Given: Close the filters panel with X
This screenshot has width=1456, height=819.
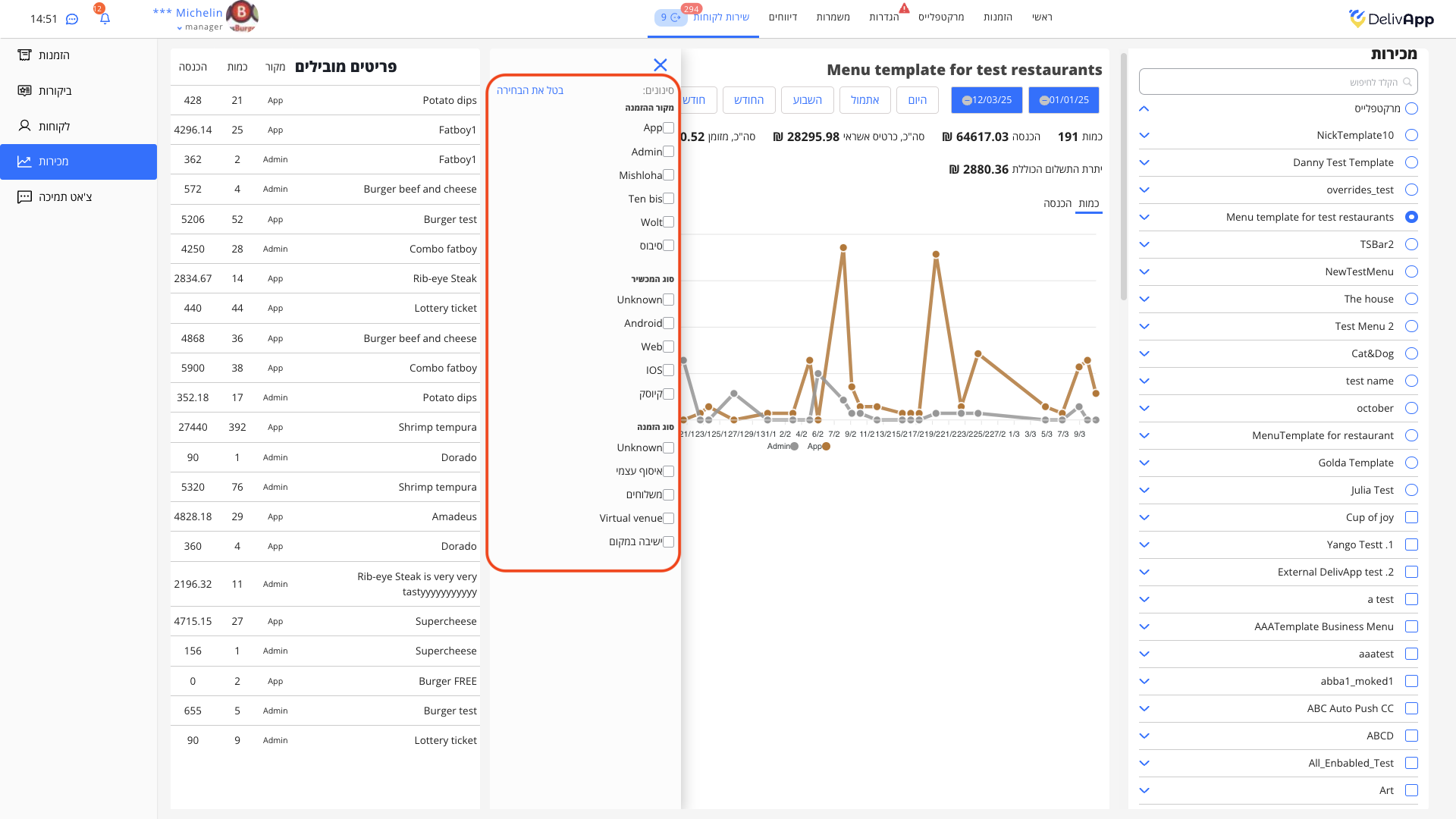Looking at the screenshot, I should [660, 65].
